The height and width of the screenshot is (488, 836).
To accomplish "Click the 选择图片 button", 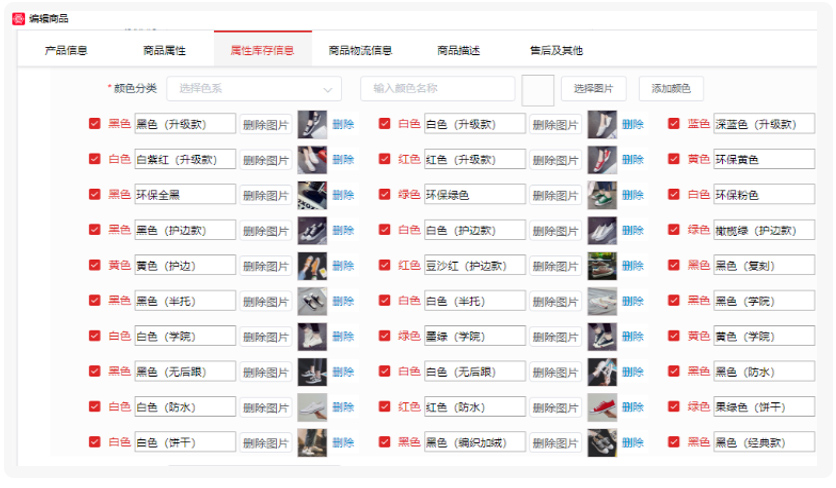I will (593, 89).
